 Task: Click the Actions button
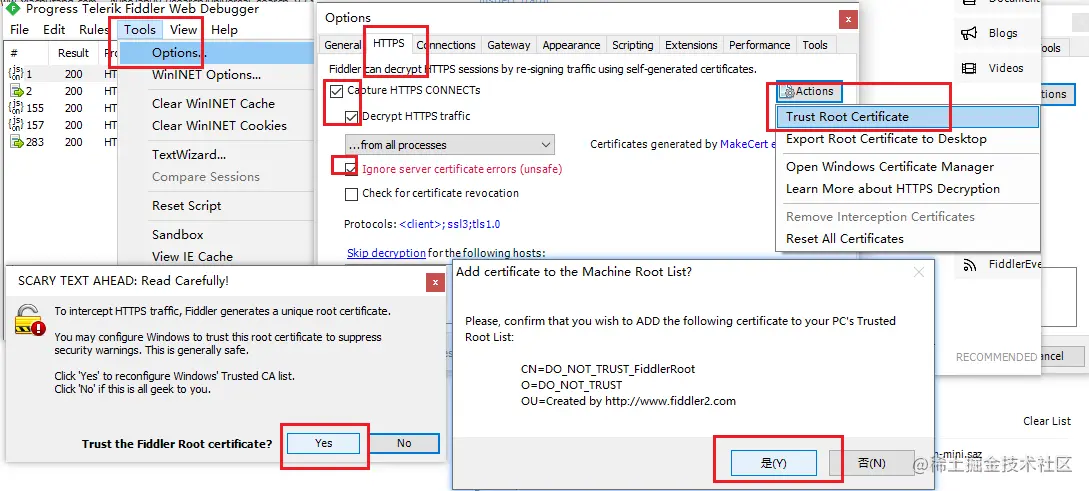tap(809, 92)
